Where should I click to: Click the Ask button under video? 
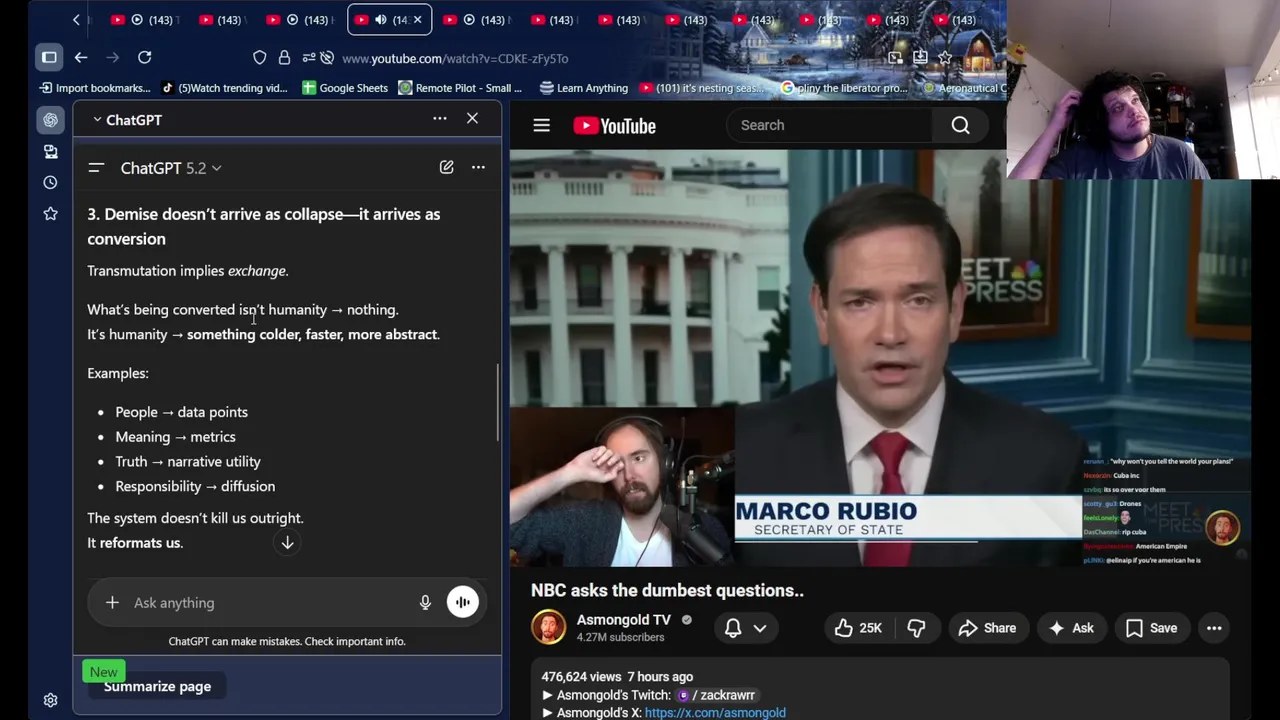(x=1071, y=628)
